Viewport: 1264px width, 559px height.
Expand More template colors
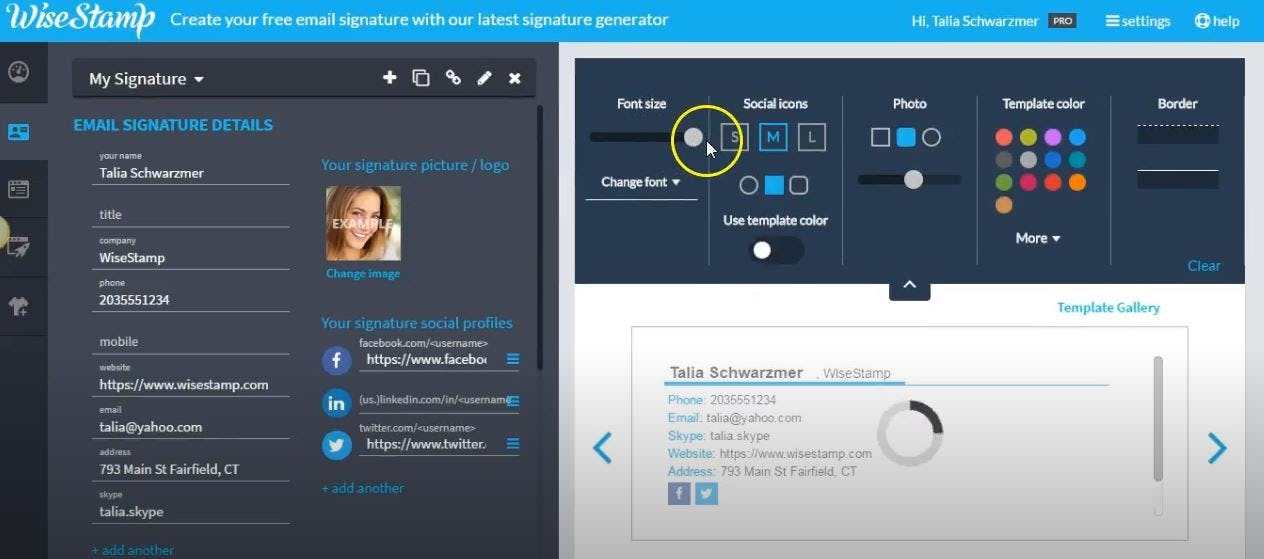click(x=1038, y=238)
